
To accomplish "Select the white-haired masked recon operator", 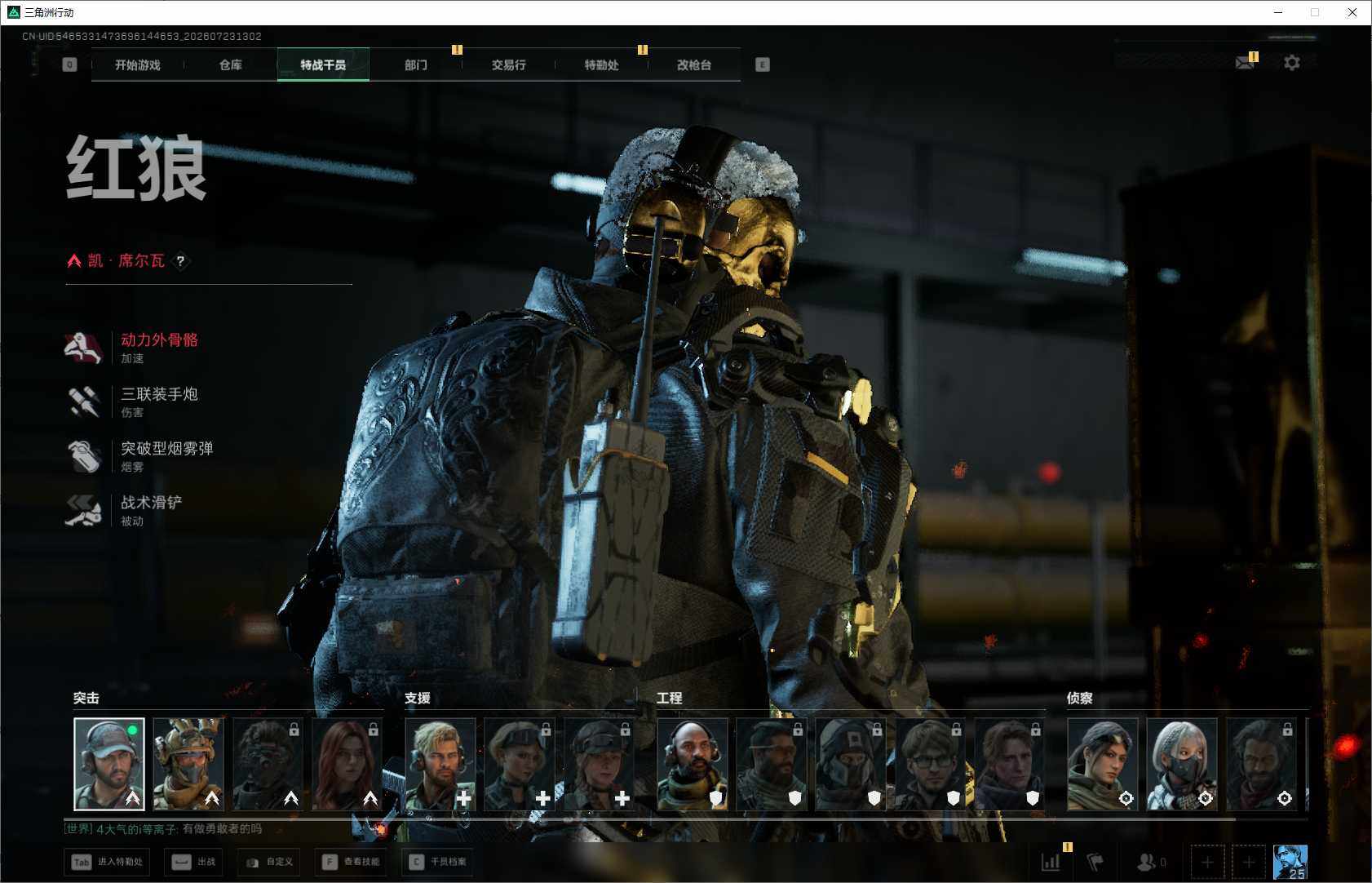I will click(1182, 764).
